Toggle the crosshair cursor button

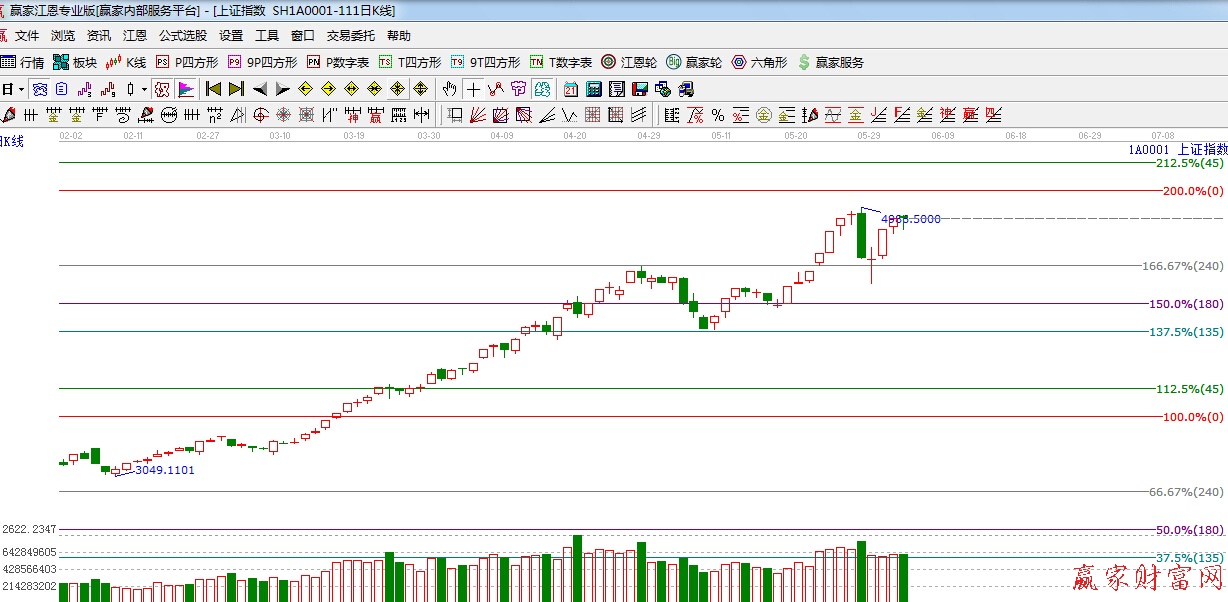tap(473, 89)
